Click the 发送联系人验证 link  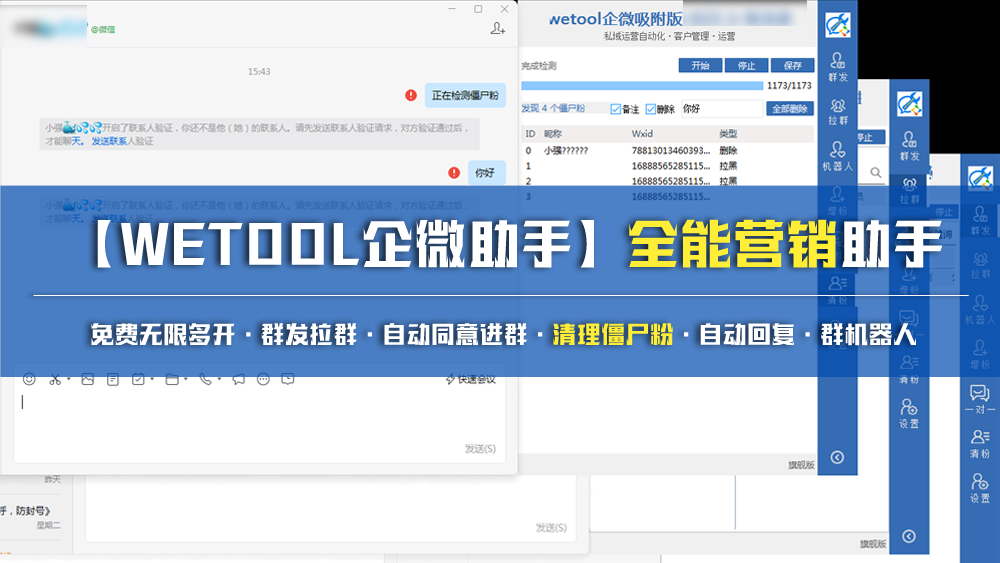point(122,142)
